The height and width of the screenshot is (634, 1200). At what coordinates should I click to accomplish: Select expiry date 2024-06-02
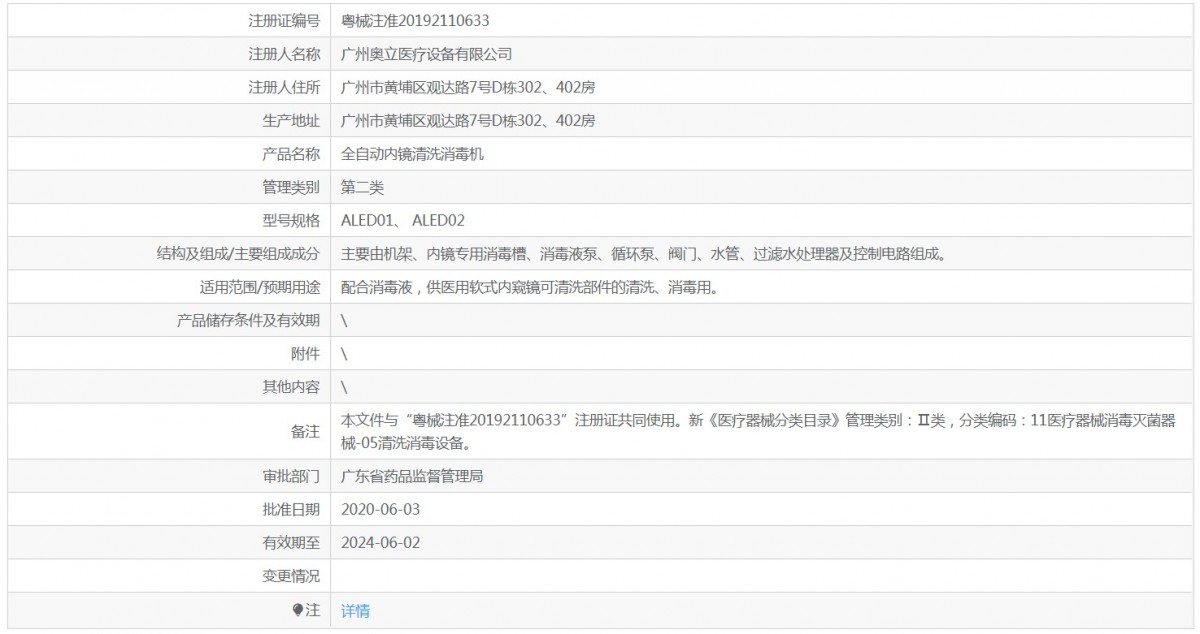coord(381,542)
